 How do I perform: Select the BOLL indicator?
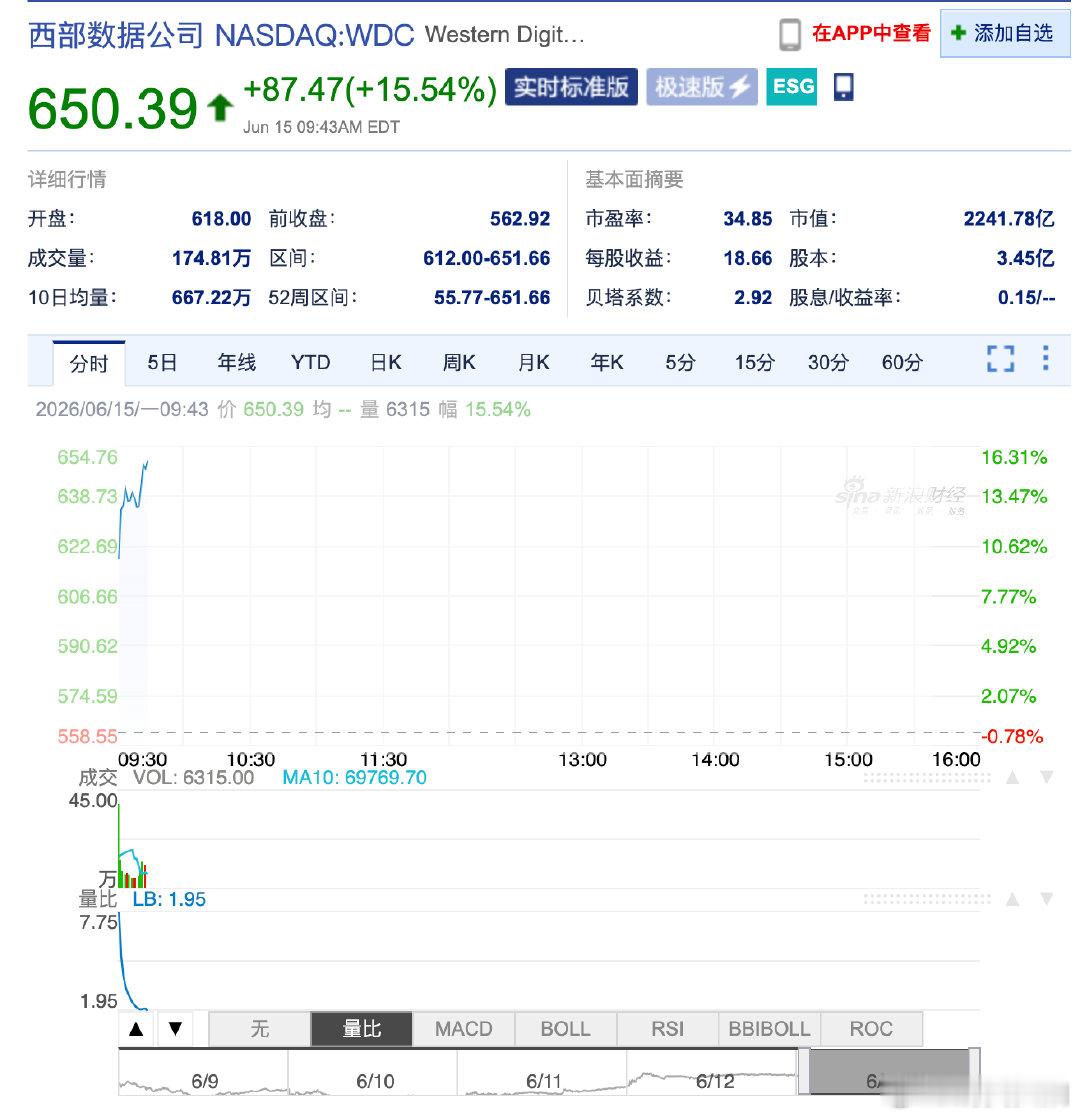(566, 1029)
